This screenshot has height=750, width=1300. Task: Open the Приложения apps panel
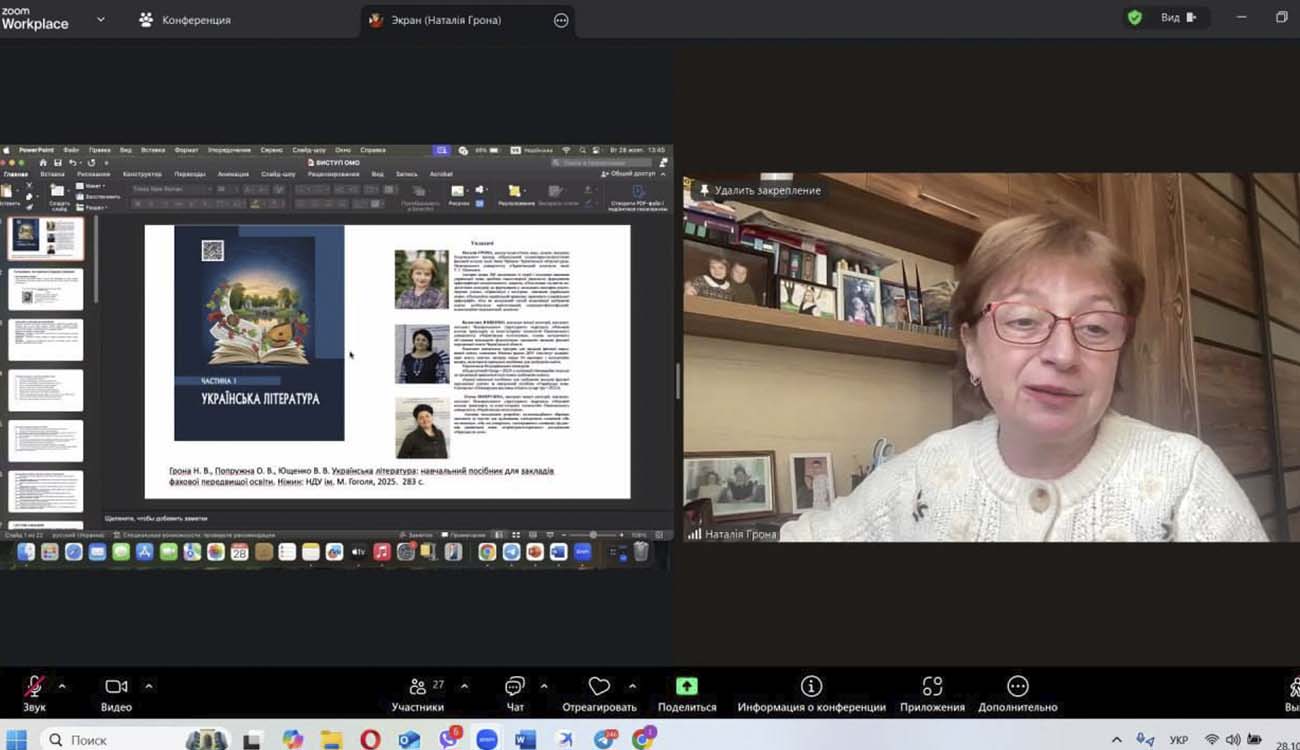tap(932, 687)
